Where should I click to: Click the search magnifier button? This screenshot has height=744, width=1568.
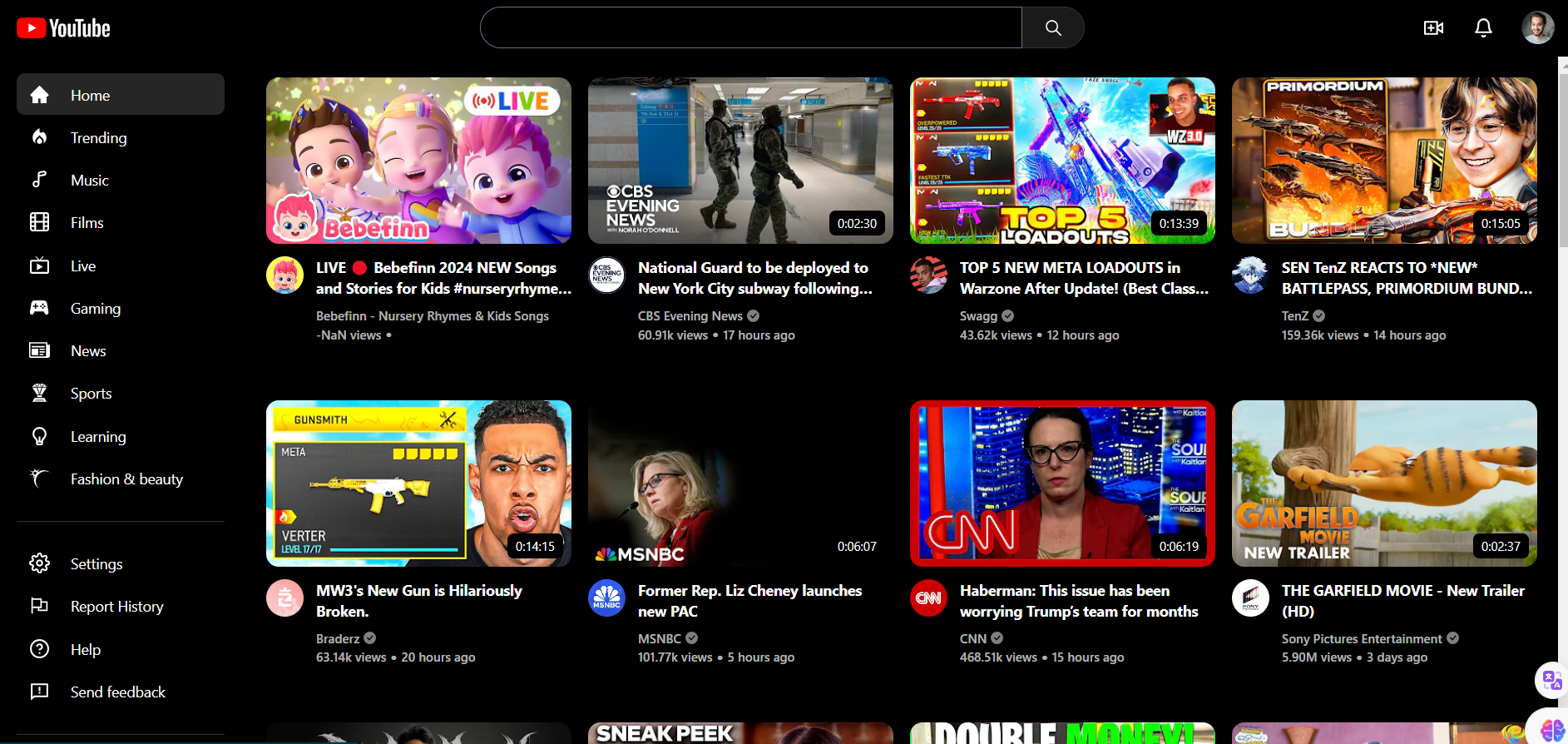(1052, 28)
